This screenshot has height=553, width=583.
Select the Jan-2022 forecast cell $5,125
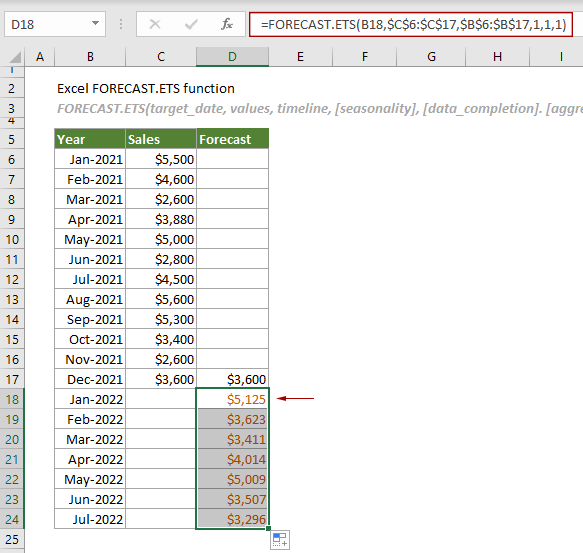click(x=232, y=399)
